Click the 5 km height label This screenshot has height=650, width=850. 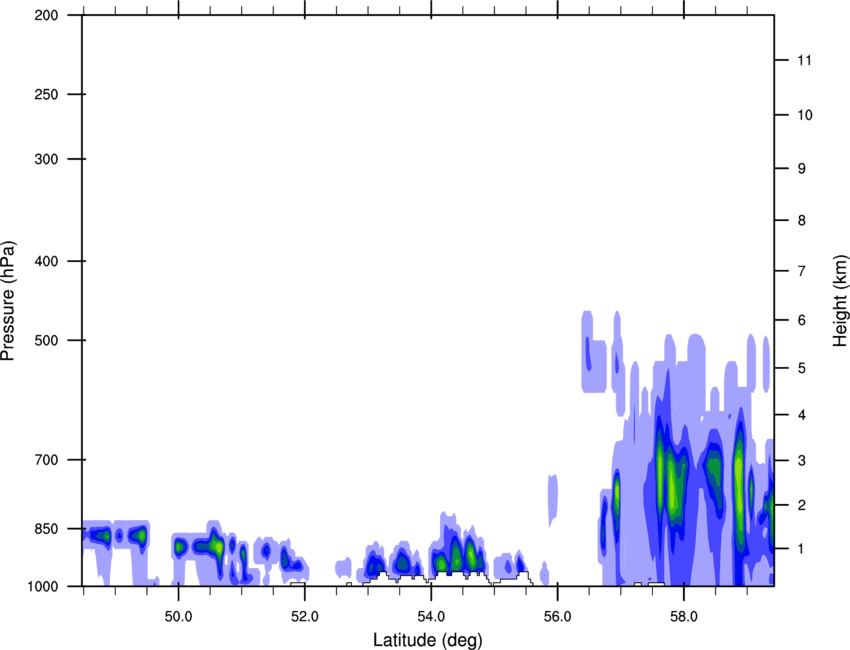pyautogui.click(x=801, y=368)
